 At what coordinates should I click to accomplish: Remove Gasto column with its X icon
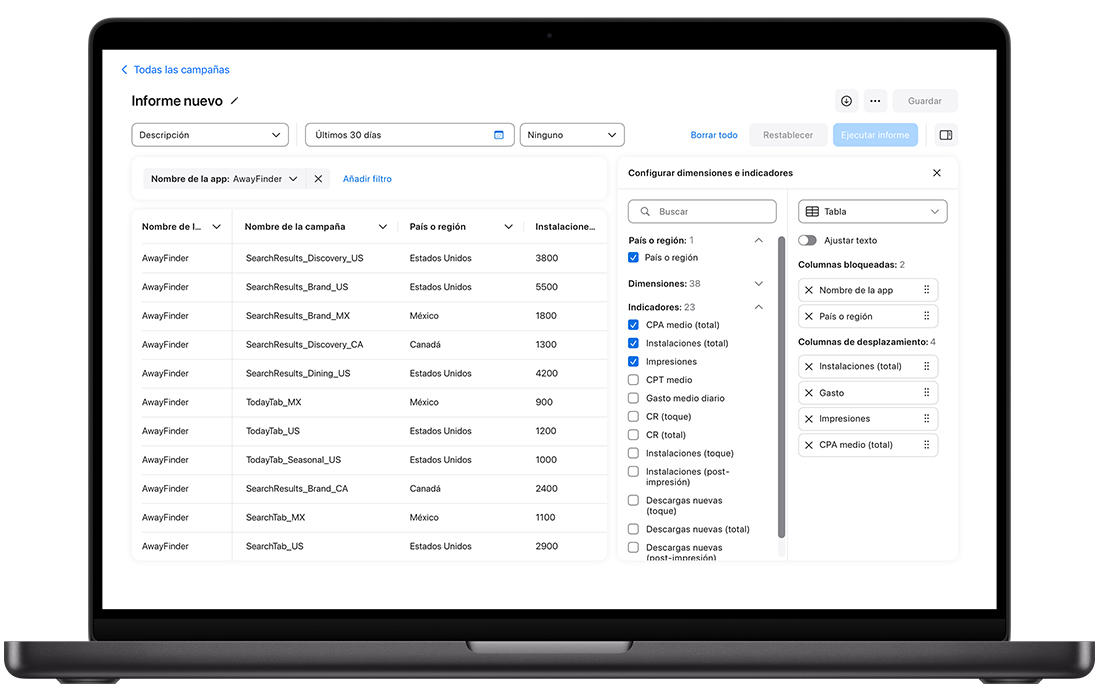(809, 393)
